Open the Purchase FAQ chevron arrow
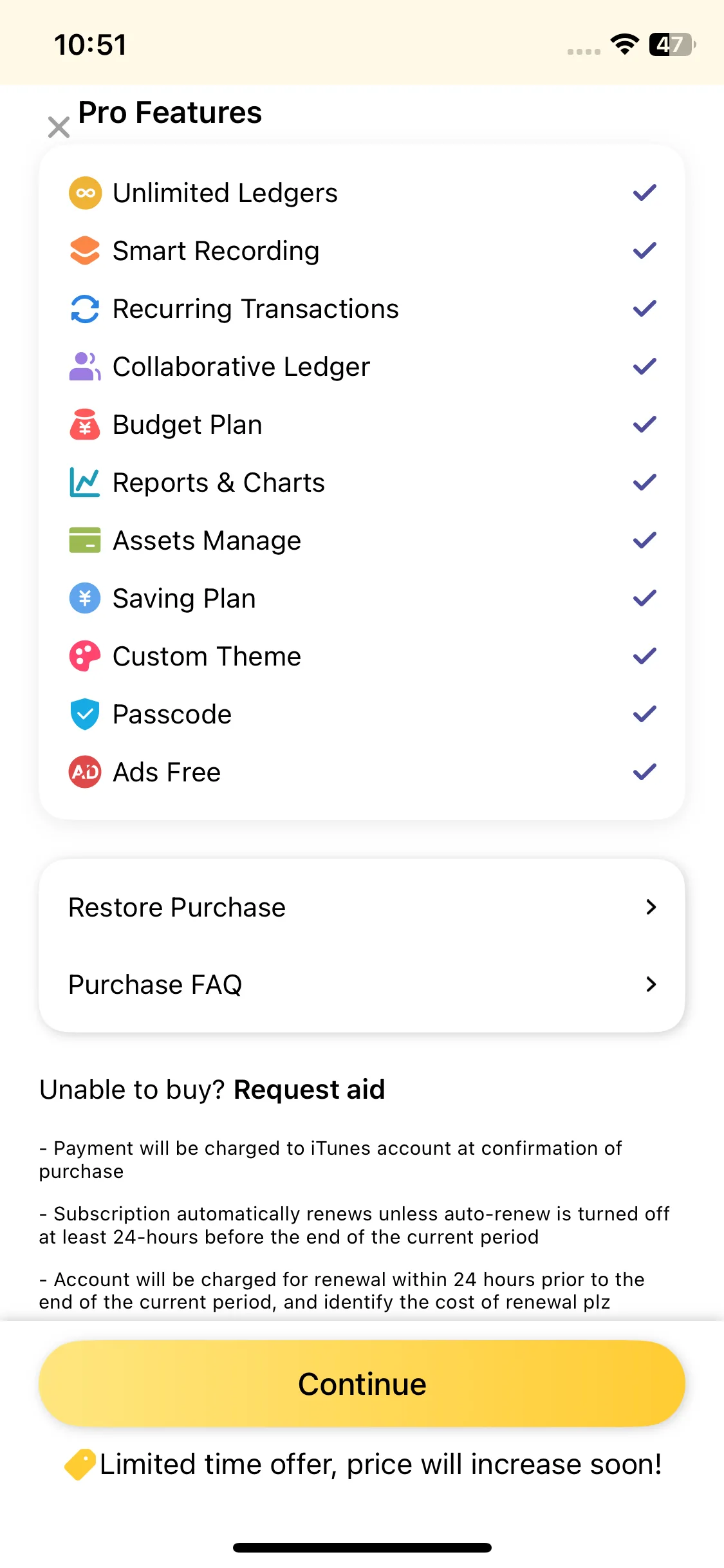Viewport: 724px width, 1568px height. 651,984
